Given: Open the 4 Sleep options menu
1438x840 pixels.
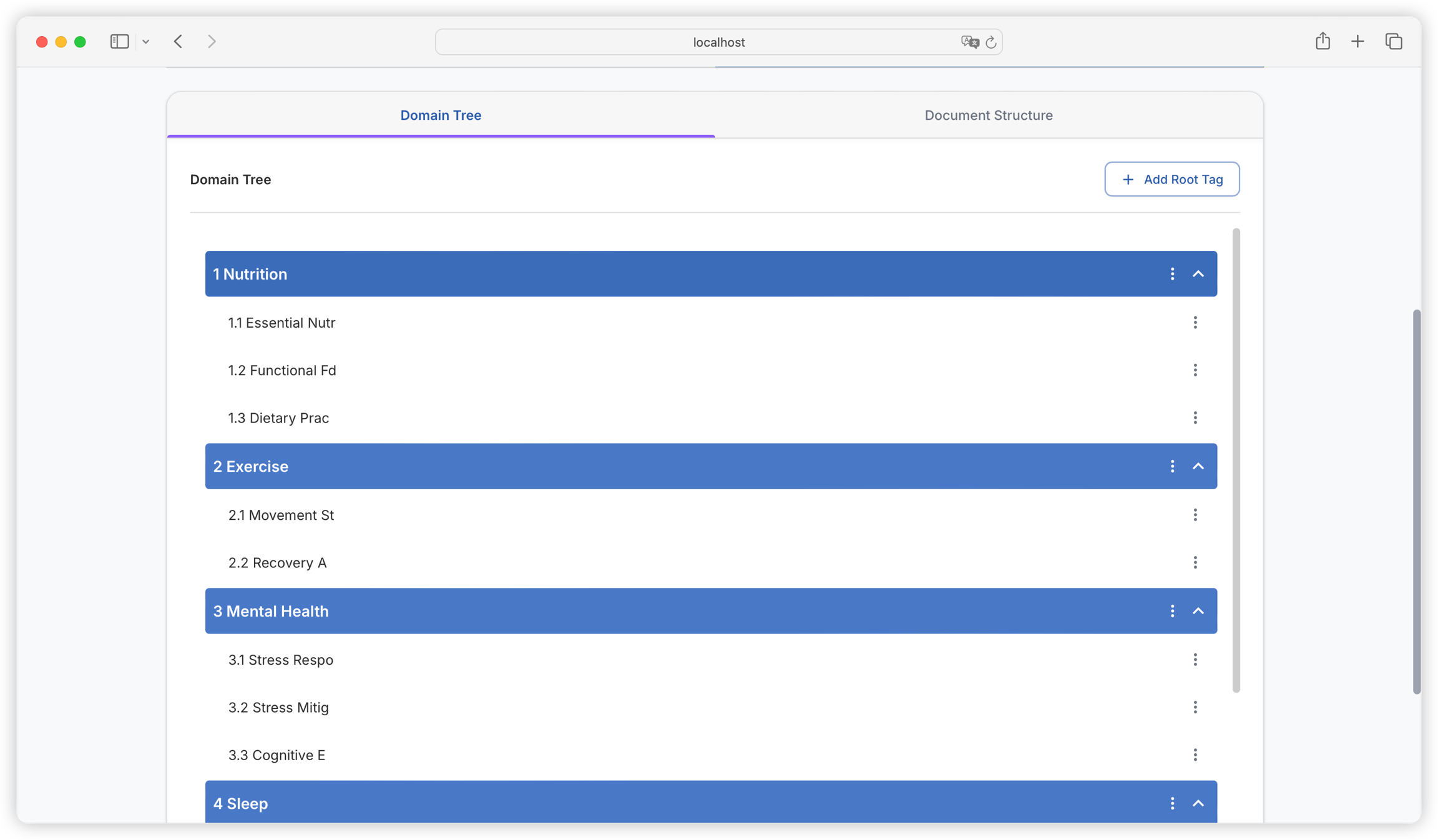Looking at the screenshot, I should (x=1172, y=803).
